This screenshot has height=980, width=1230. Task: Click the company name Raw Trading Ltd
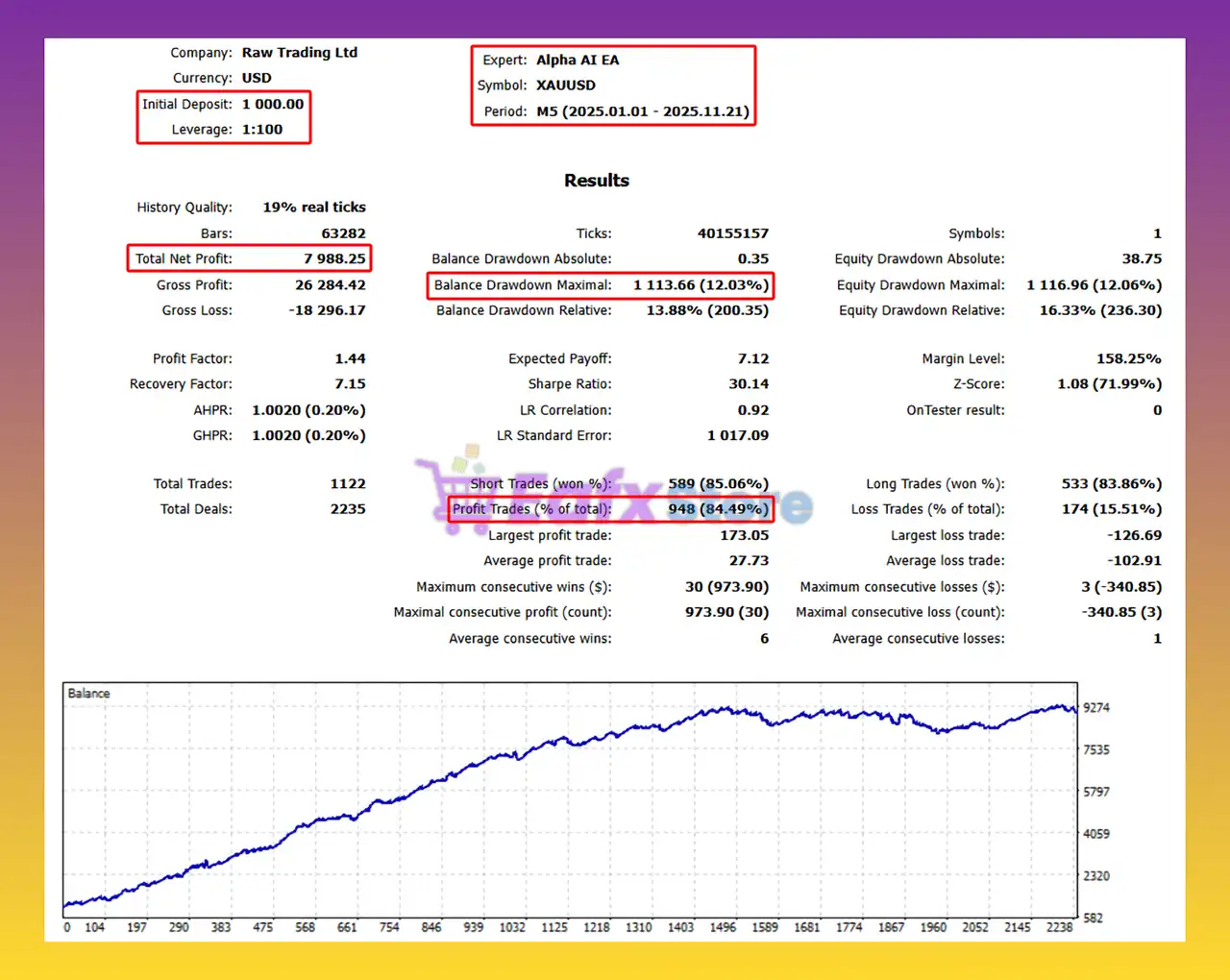(300, 52)
